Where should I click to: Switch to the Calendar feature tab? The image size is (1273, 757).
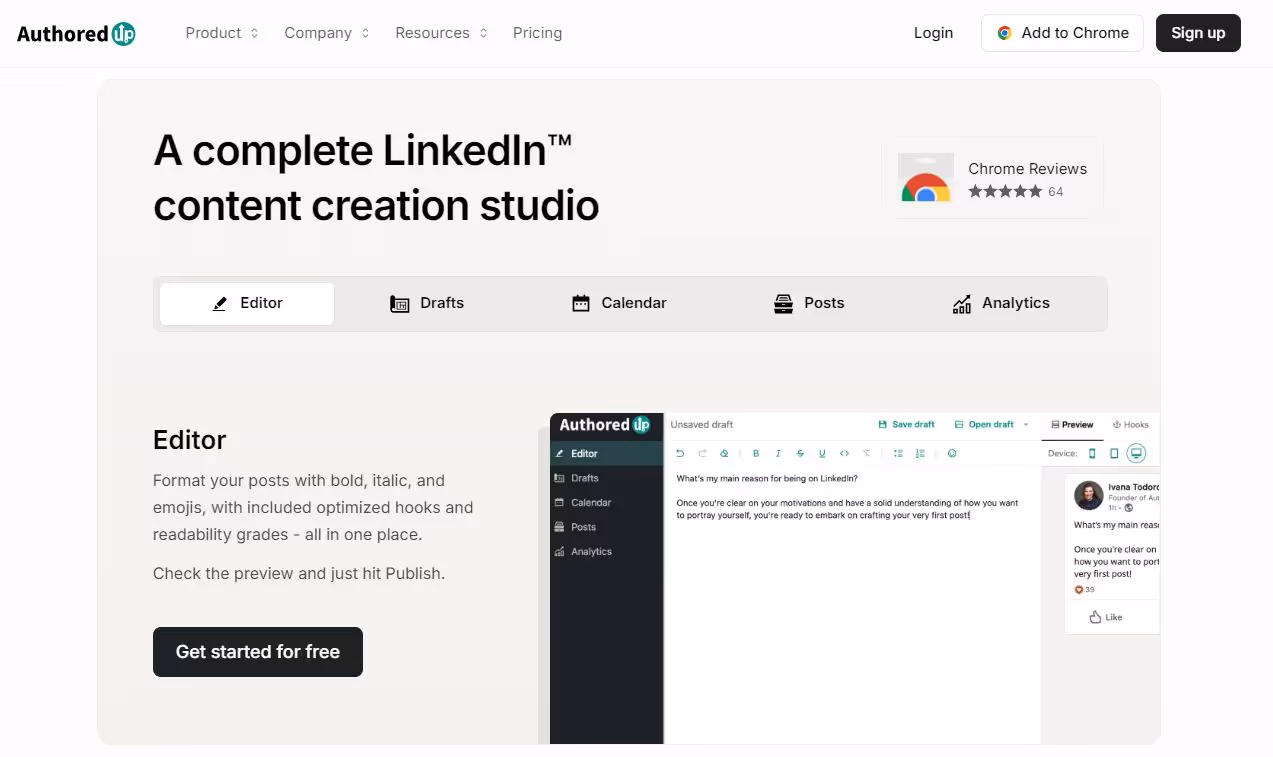(x=619, y=303)
